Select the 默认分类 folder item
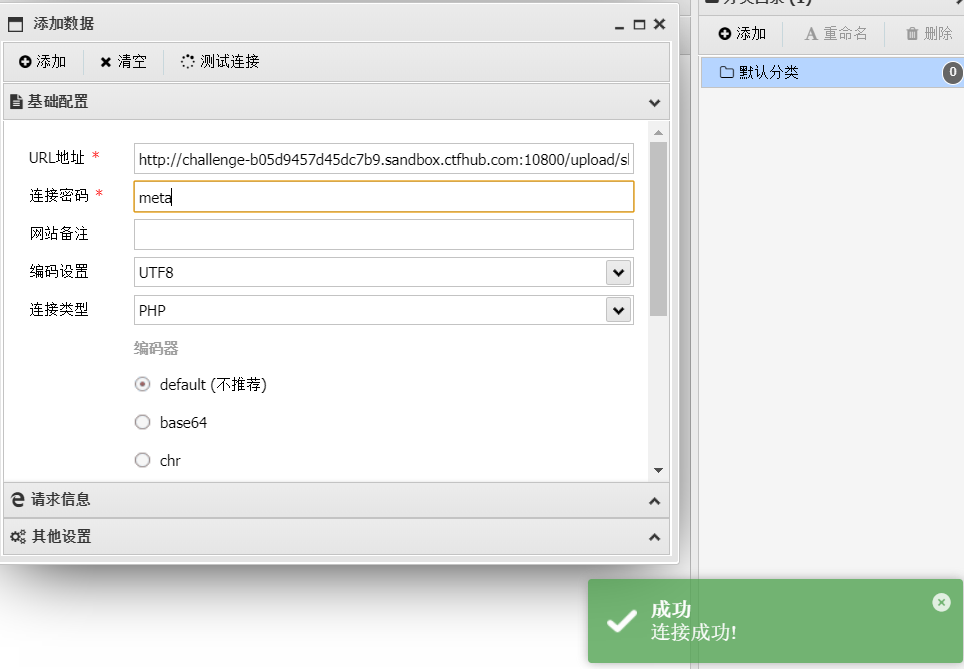964x669 pixels. coord(832,73)
